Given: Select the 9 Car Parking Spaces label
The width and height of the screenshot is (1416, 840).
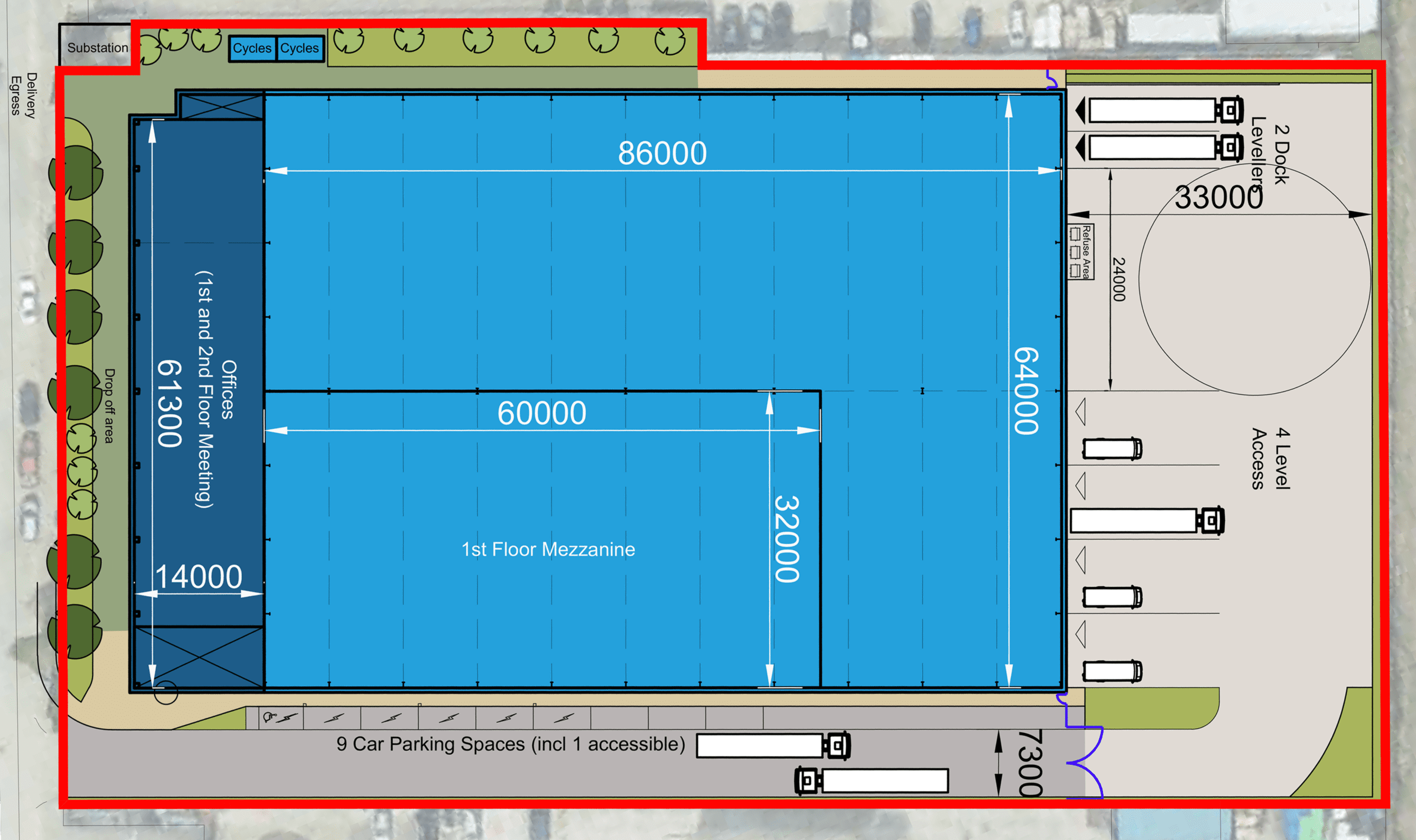Looking at the screenshot, I should tap(510, 744).
